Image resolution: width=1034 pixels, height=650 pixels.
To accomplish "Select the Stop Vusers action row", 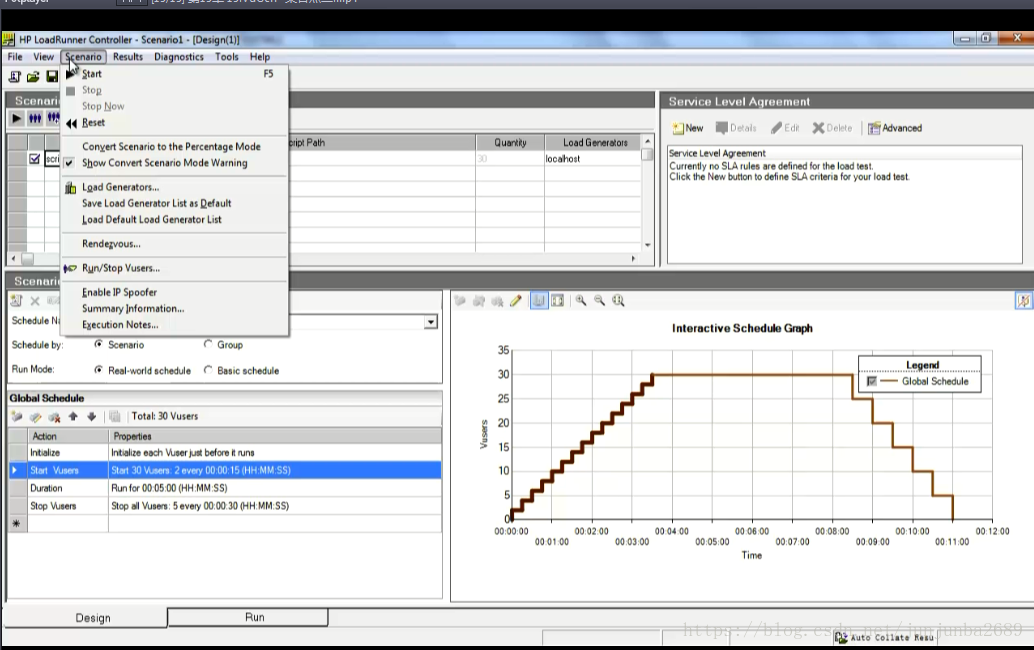I will 224,506.
